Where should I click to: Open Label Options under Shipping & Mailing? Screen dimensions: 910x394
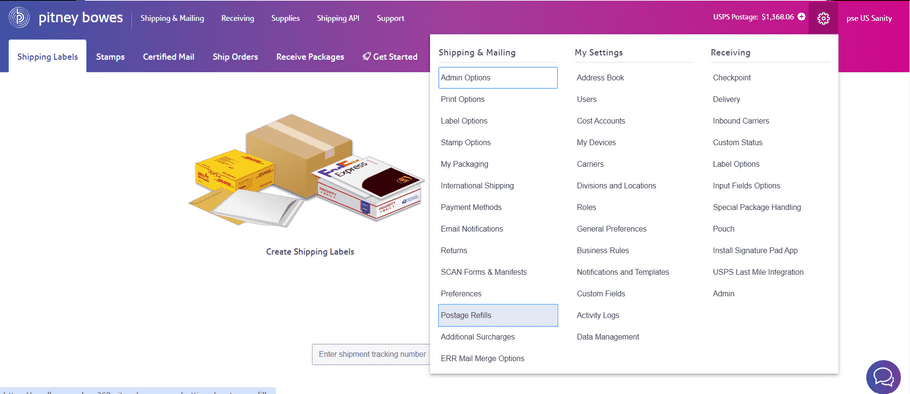pyautogui.click(x=464, y=121)
